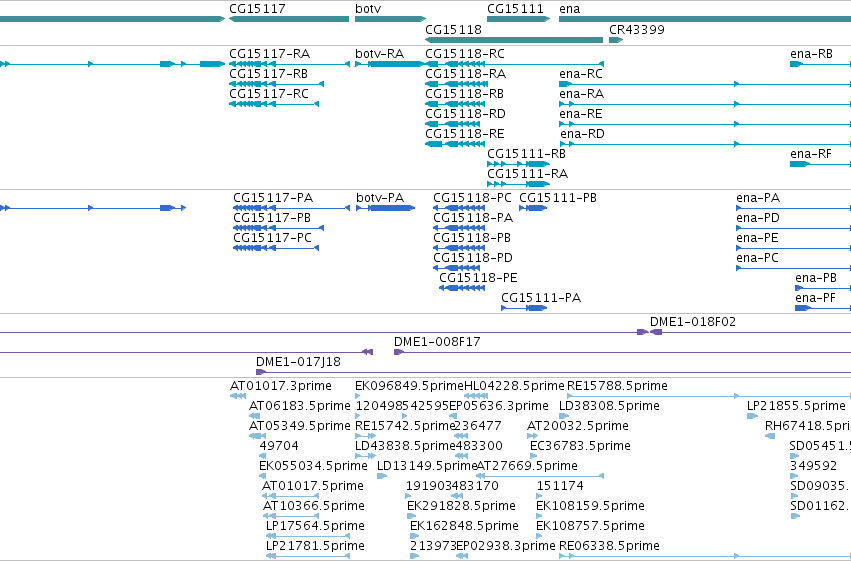Select EST LP21781.5prime

[x=315, y=547]
